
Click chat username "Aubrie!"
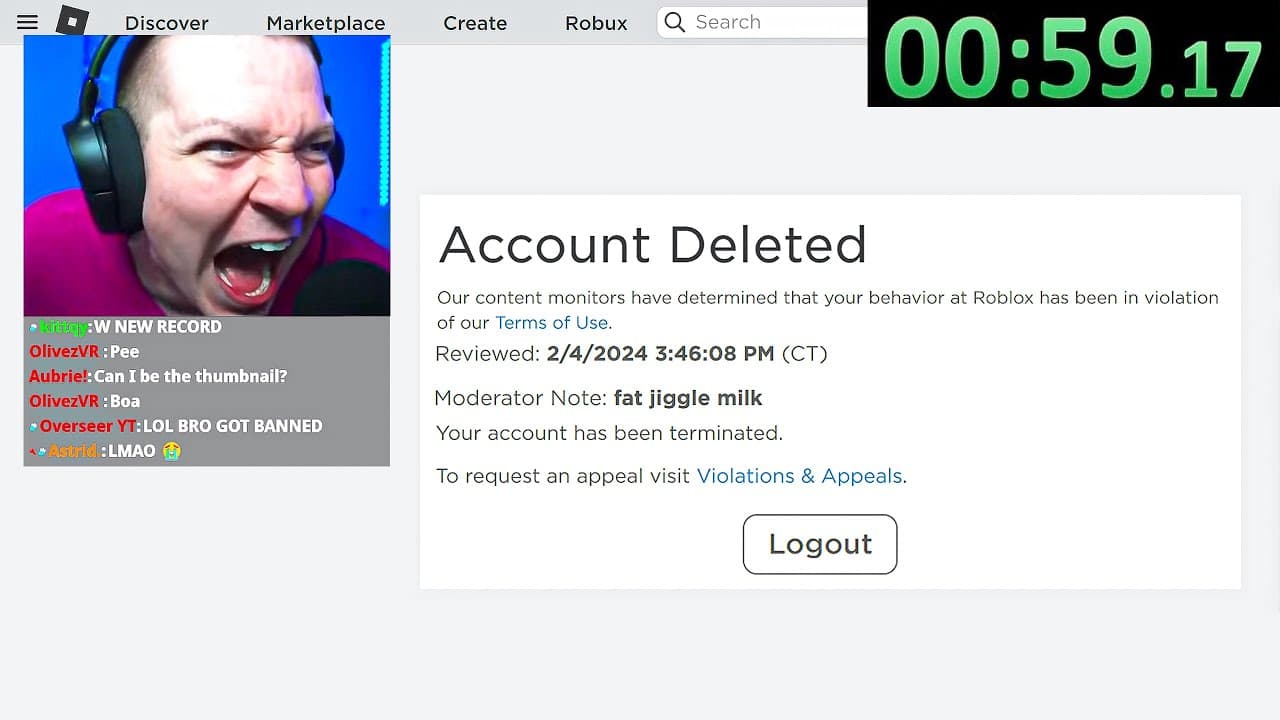click(x=58, y=376)
